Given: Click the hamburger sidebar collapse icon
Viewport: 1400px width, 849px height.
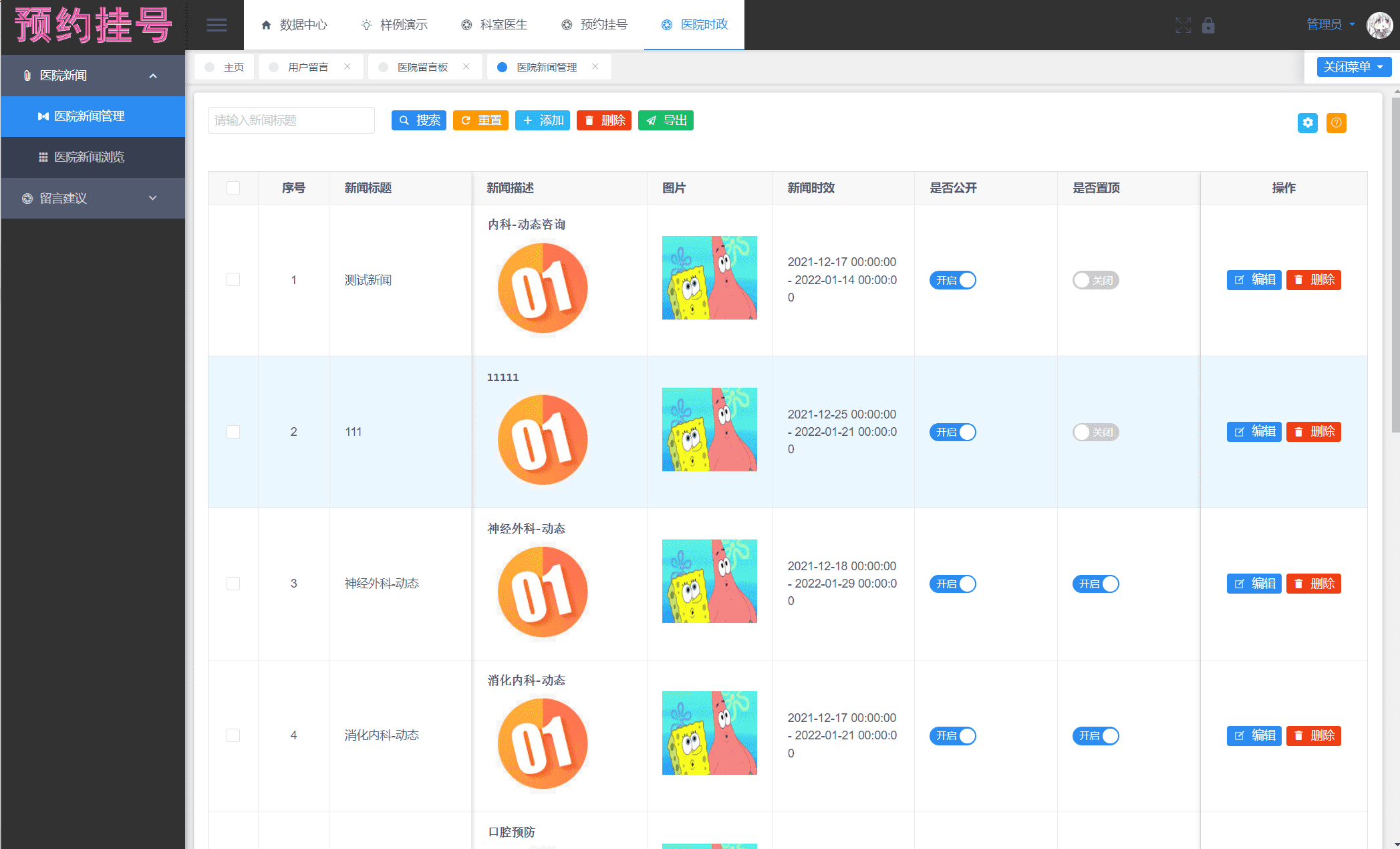Looking at the screenshot, I should 216,25.
